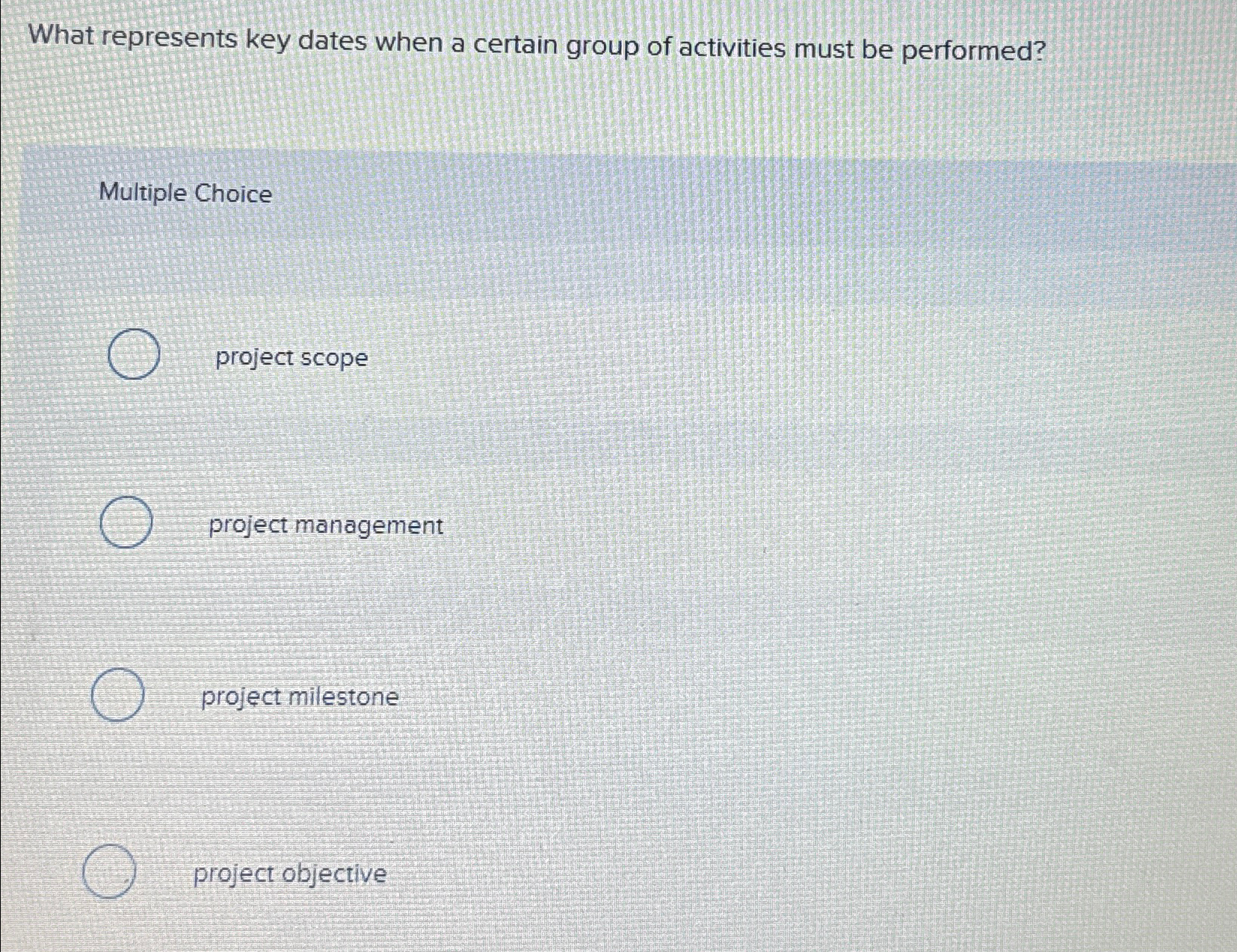The width and height of the screenshot is (1237, 952).
Task: Click the project milestone answer text
Action: pyautogui.click(x=301, y=696)
